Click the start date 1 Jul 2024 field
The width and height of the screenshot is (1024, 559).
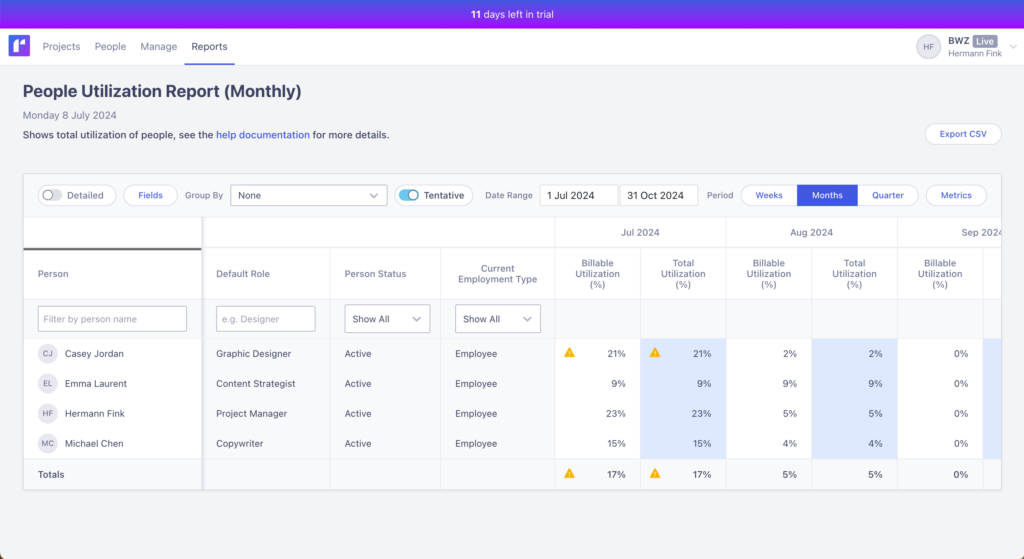[x=579, y=195]
